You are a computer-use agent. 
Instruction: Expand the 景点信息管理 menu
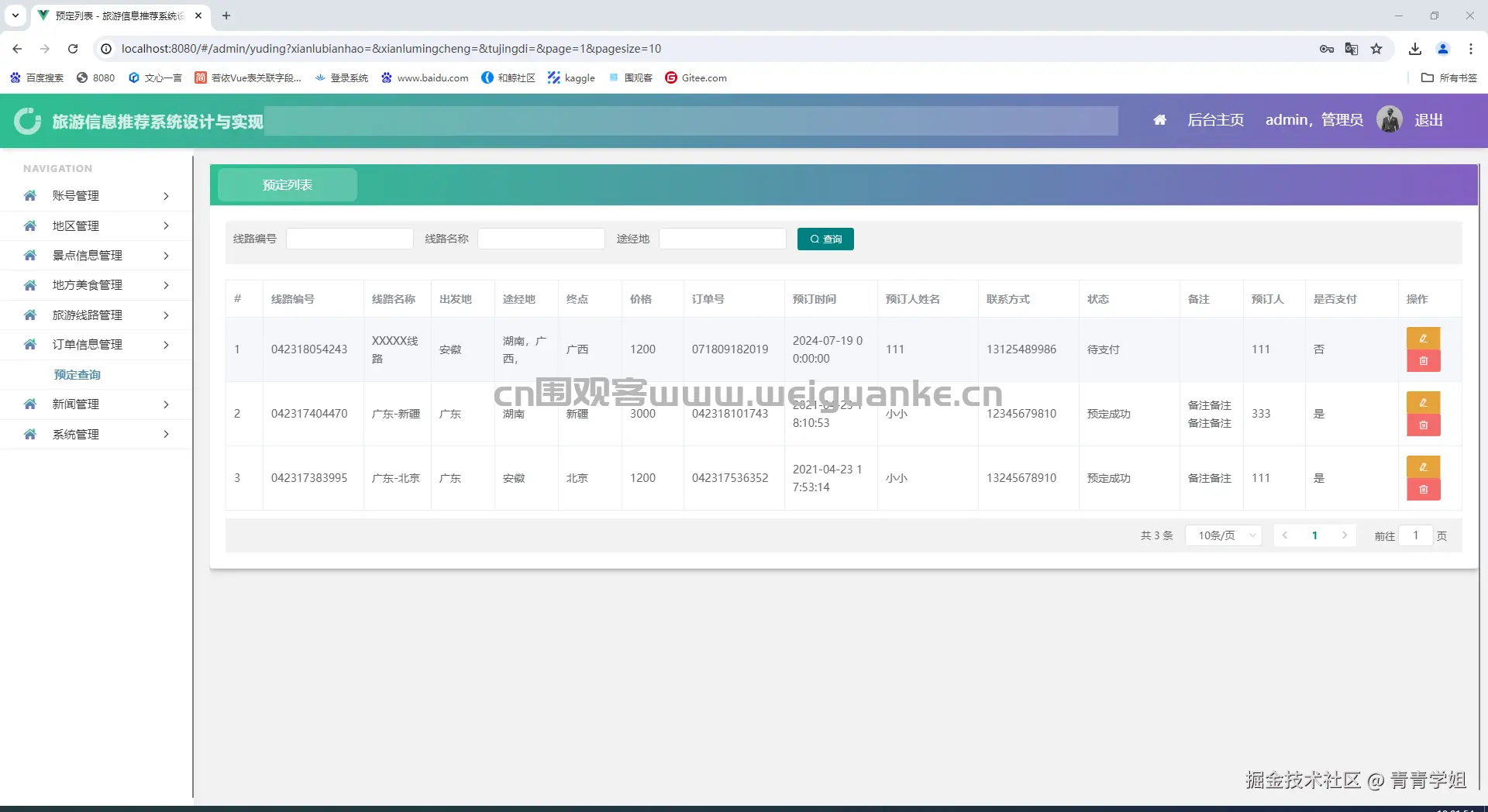(96, 256)
